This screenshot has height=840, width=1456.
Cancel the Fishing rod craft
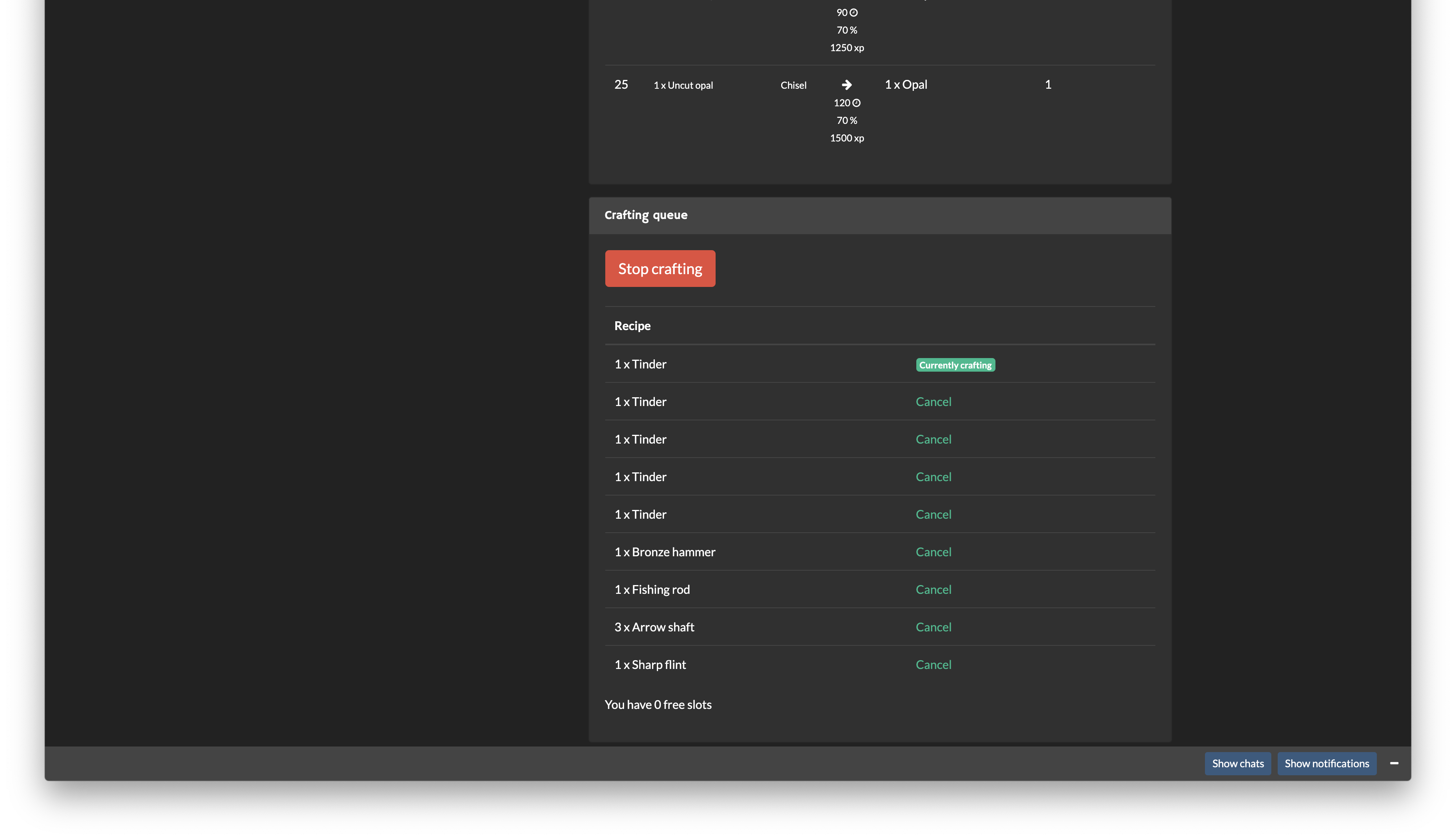(933, 589)
